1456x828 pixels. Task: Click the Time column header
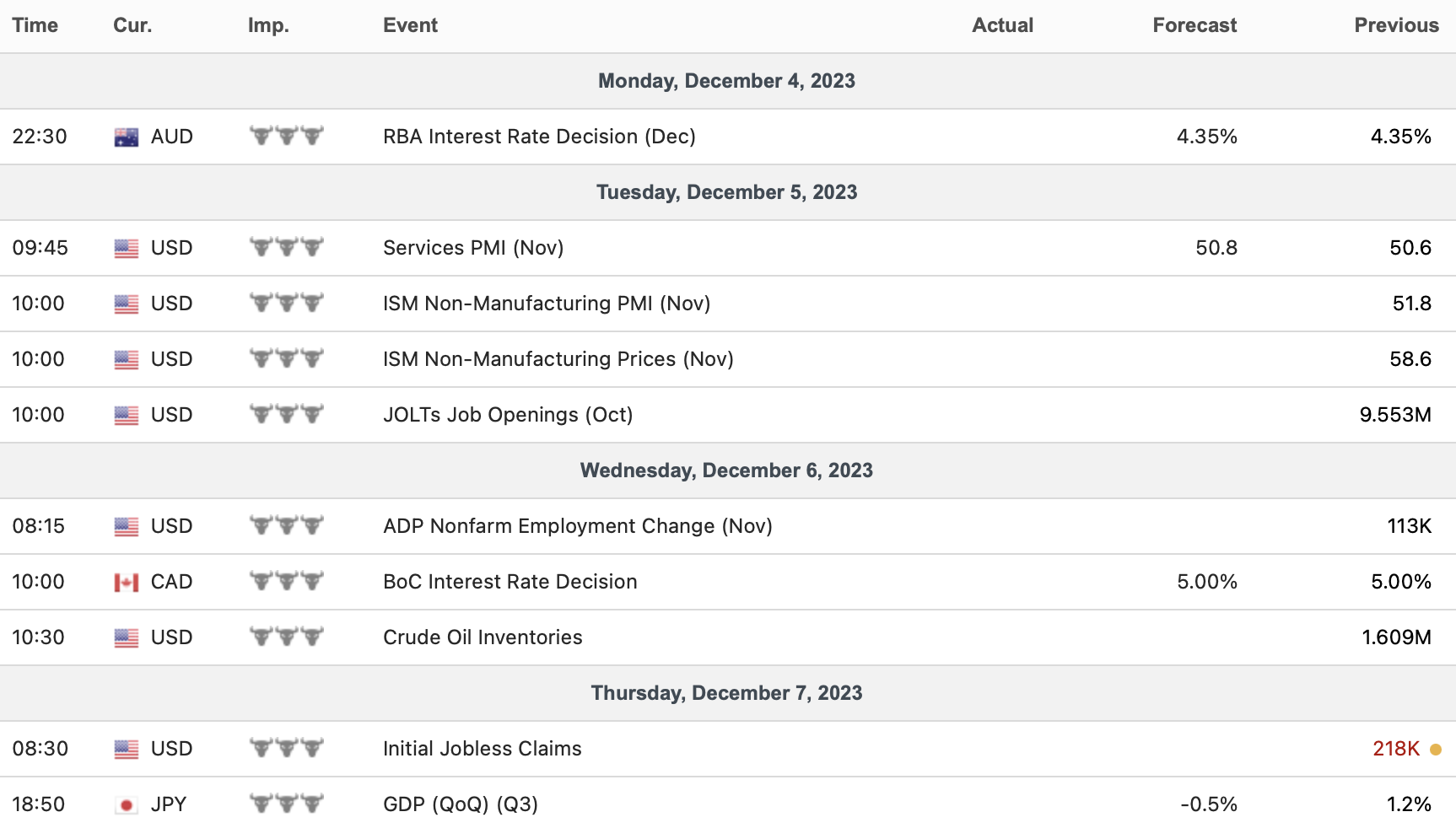[x=35, y=25]
